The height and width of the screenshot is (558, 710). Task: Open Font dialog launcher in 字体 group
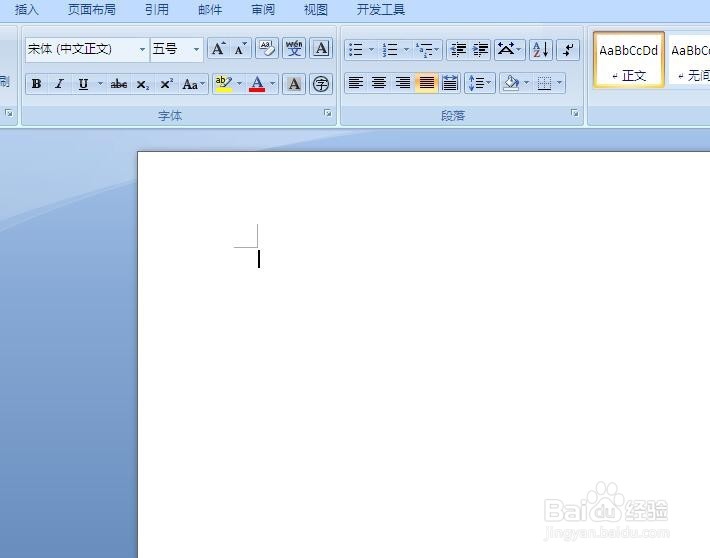(328, 113)
